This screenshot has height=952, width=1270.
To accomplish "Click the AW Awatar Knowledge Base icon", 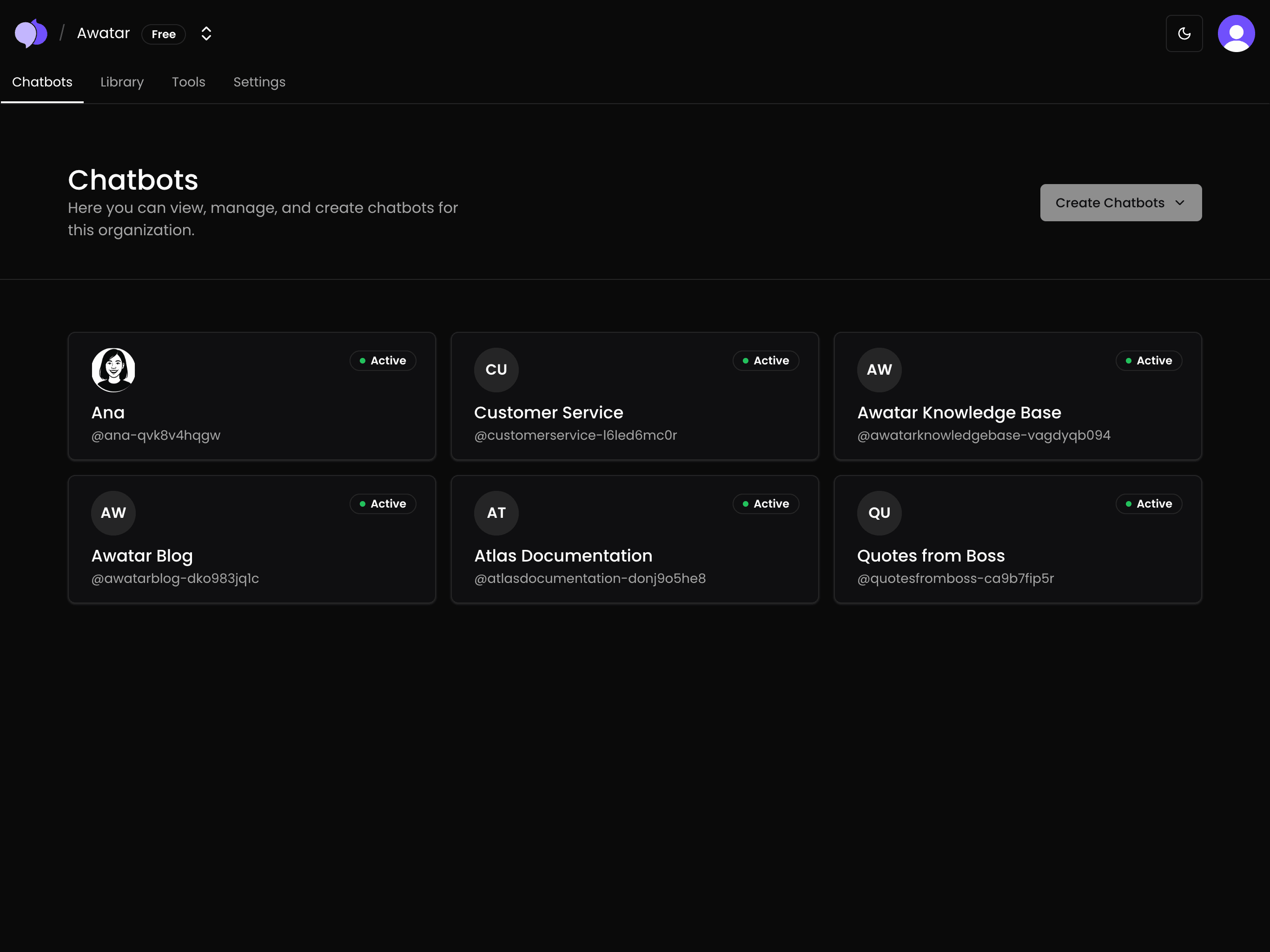I will tap(879, 370).
